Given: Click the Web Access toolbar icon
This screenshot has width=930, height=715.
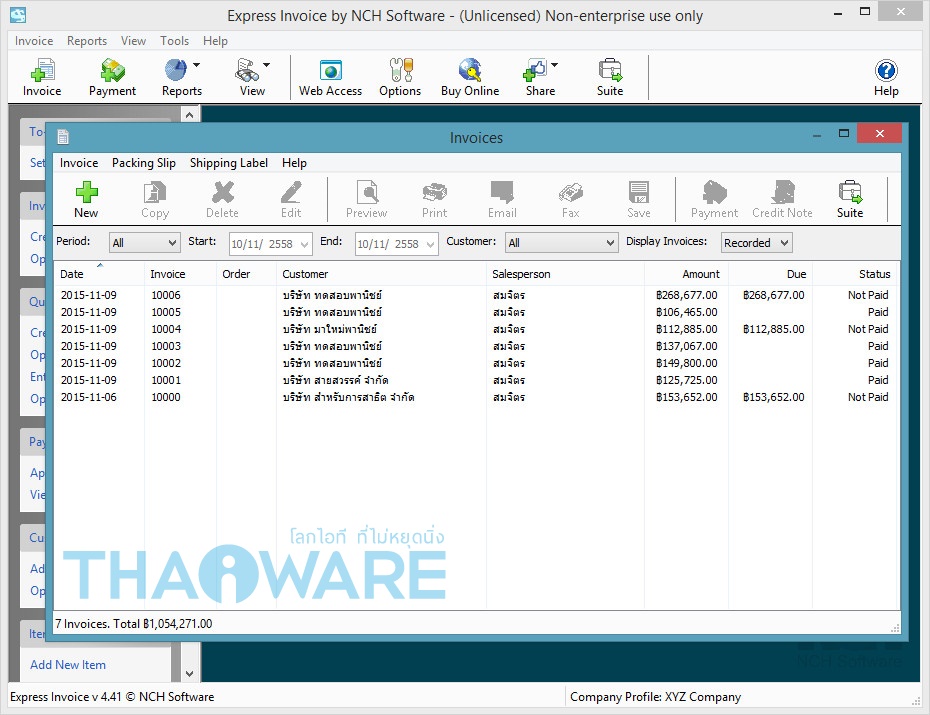Looking at the screenshot, I should [330, 72].
